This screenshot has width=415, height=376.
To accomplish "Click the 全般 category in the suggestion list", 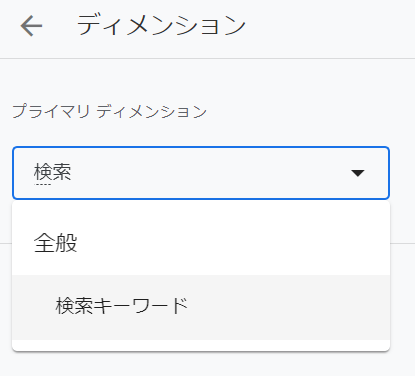I will coord(56,243).
